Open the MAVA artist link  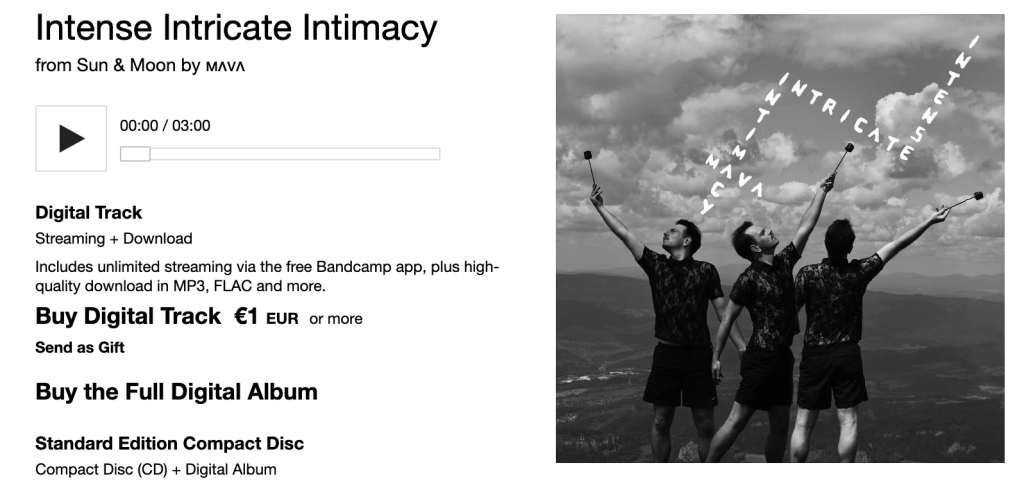(x=225, y=66)
